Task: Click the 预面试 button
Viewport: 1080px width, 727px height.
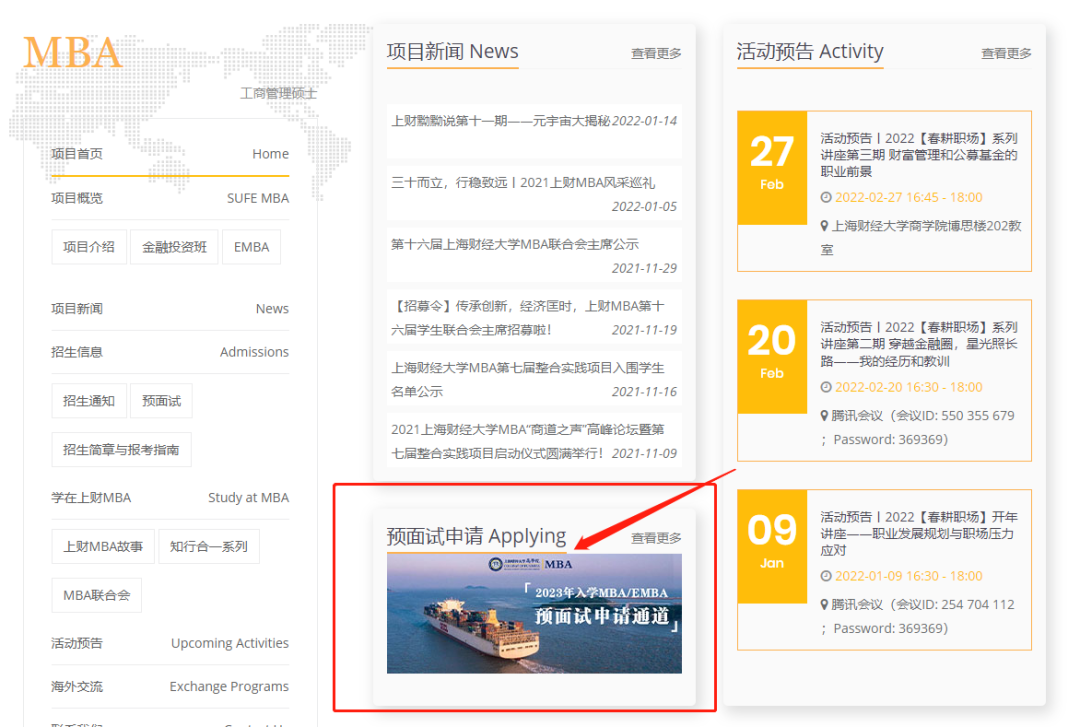Action: [x=161, y=400]
